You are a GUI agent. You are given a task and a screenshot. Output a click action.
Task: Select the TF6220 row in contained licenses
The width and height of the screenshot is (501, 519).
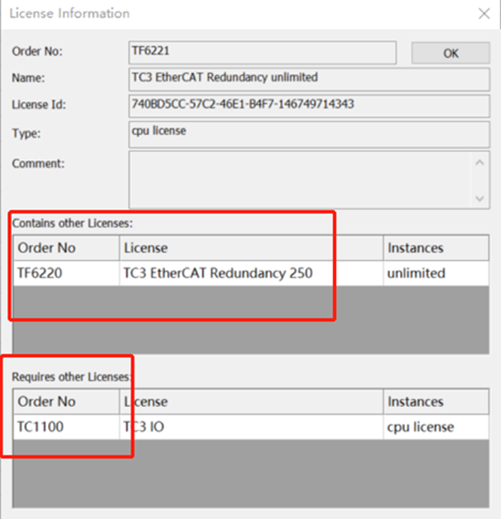251,273
